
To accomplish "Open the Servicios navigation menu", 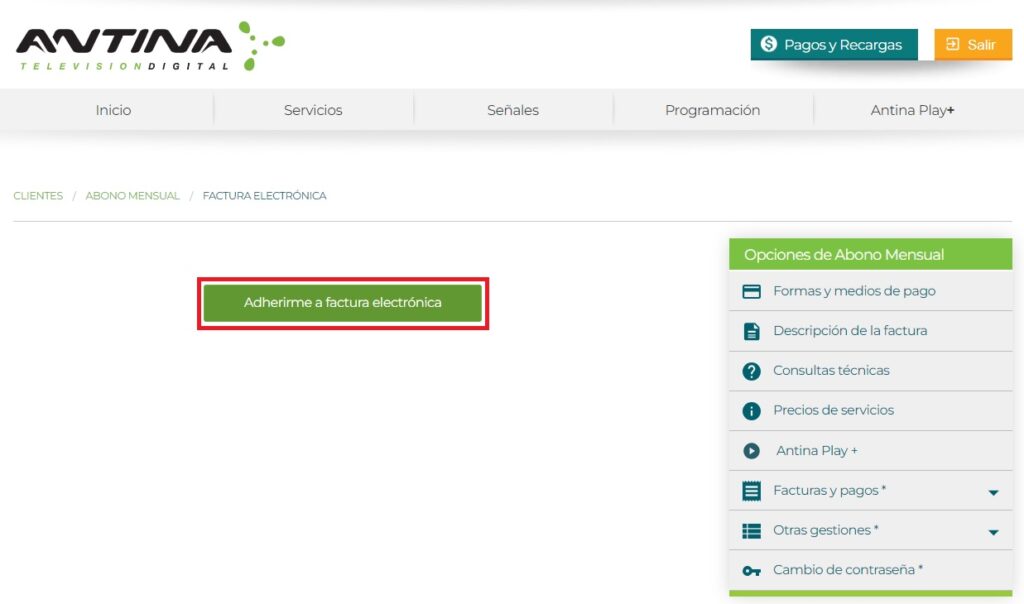I will [x=313, y=110].
